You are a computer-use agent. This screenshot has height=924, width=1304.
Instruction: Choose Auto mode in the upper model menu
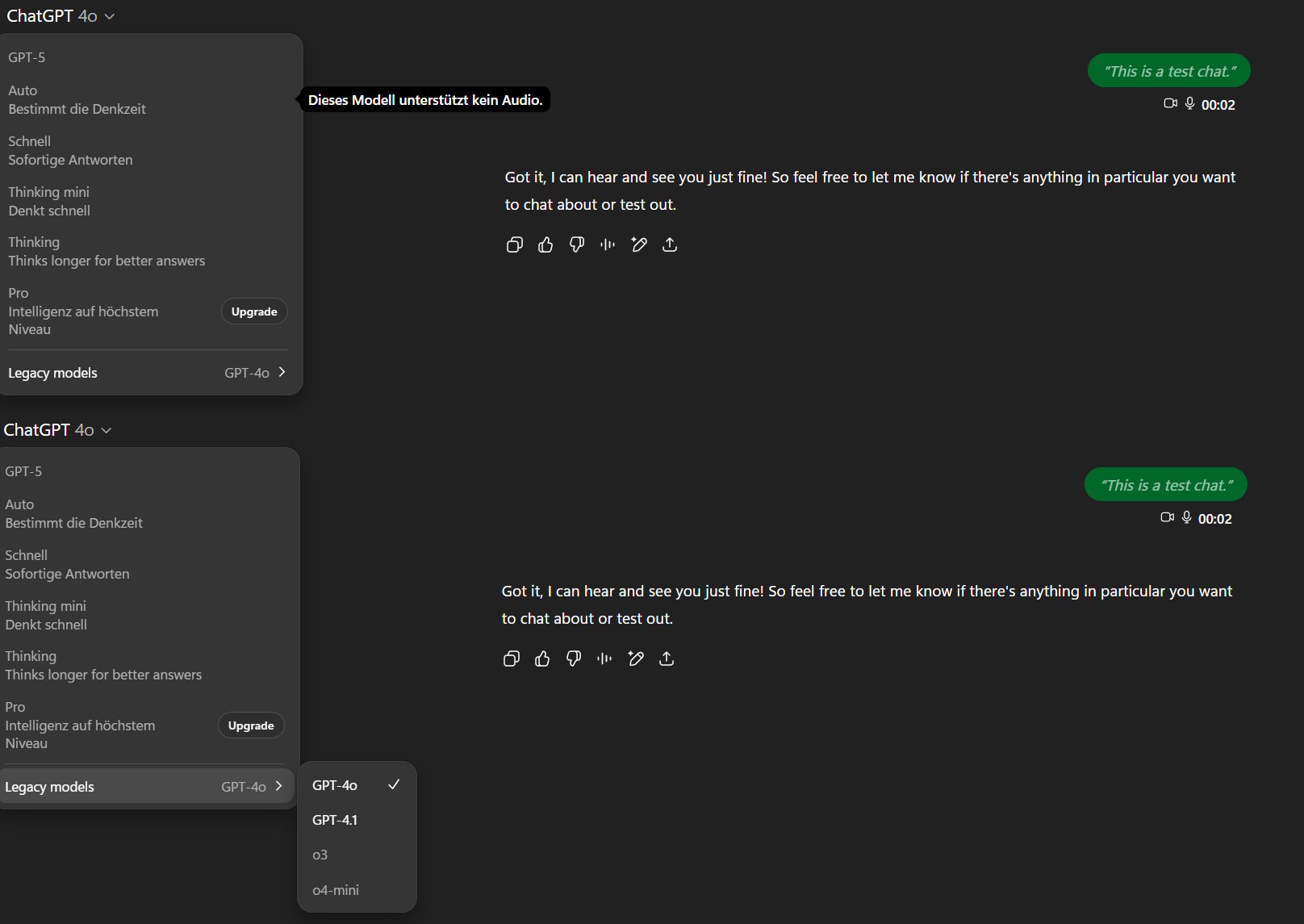(x=148, y=99)
